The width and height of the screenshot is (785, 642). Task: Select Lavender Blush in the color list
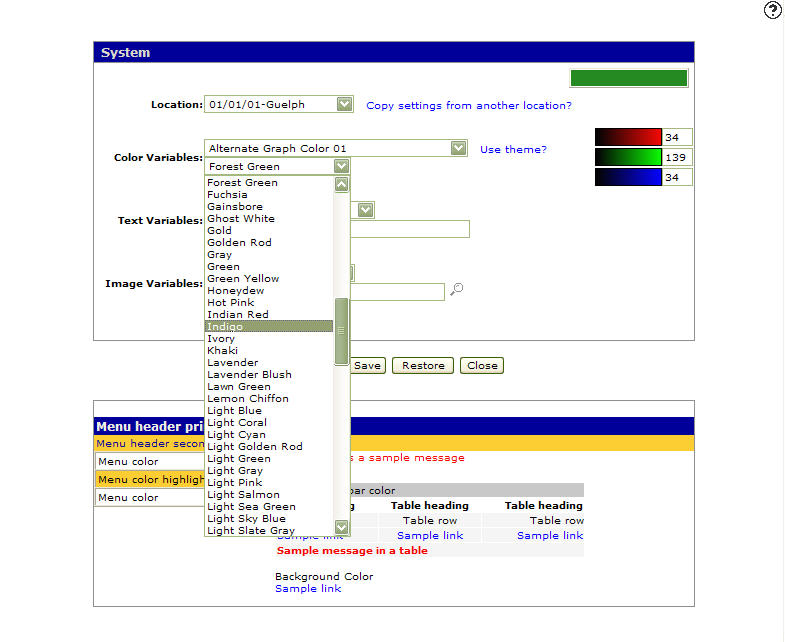269,375
